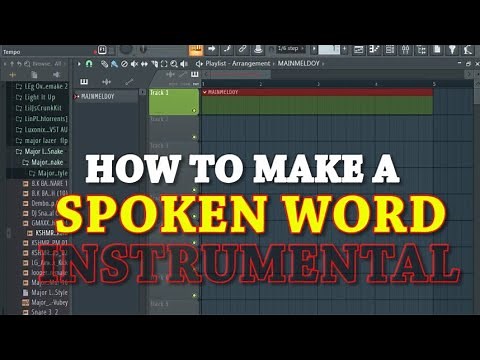Viewport: 480px width, 360px height.
Task: Click bar 4 on the timeline ruler
Action: pos(376,84)
